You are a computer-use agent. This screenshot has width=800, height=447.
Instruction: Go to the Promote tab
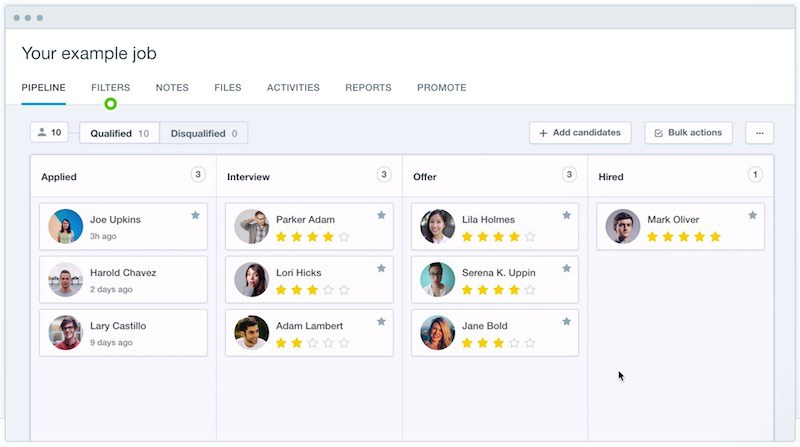441,88
